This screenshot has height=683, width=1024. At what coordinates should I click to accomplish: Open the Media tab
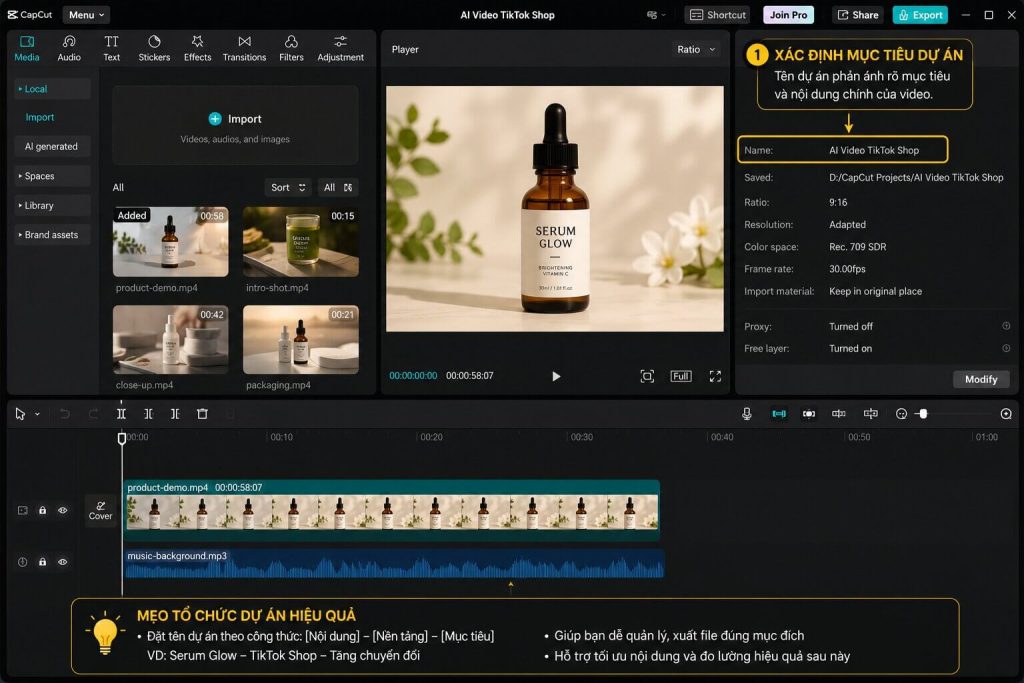[x=27, y=49]
